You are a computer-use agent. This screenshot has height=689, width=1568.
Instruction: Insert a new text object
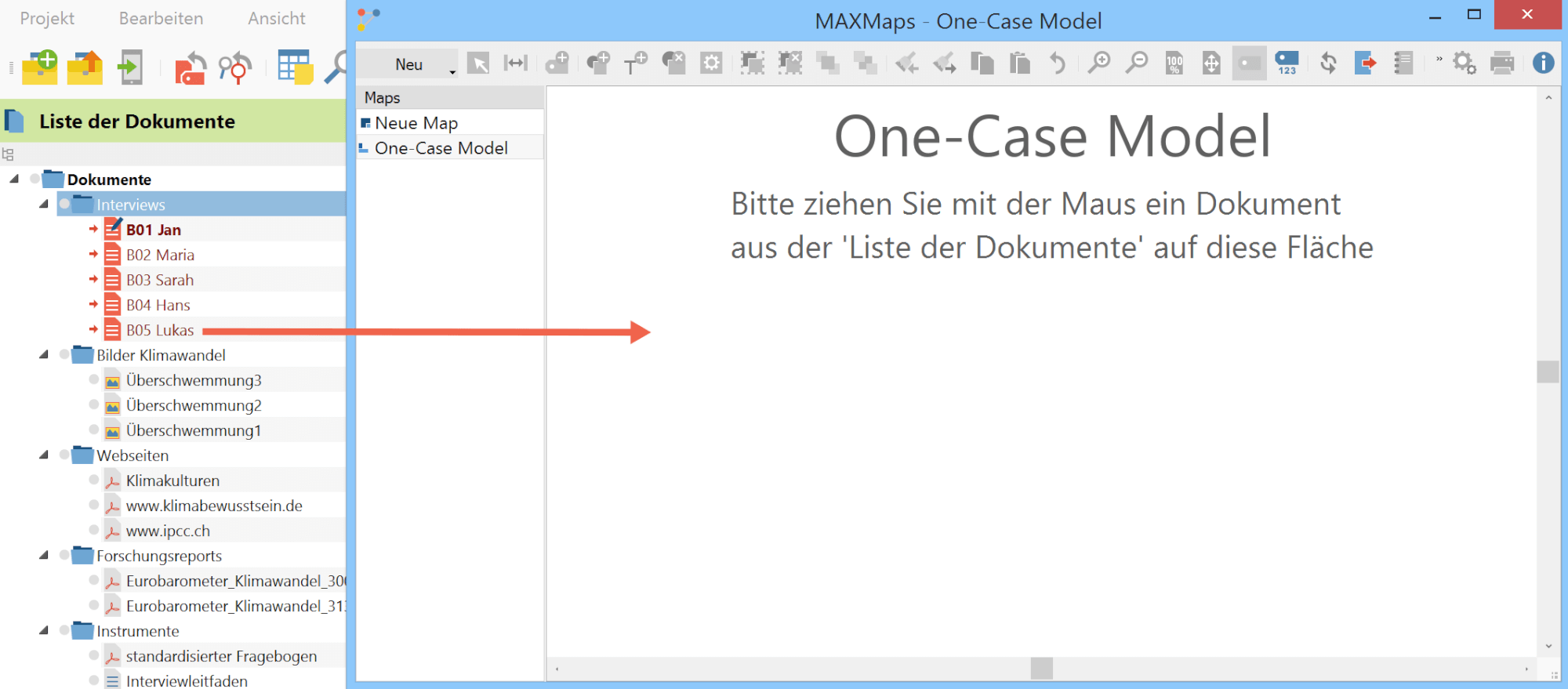point(635,63)
